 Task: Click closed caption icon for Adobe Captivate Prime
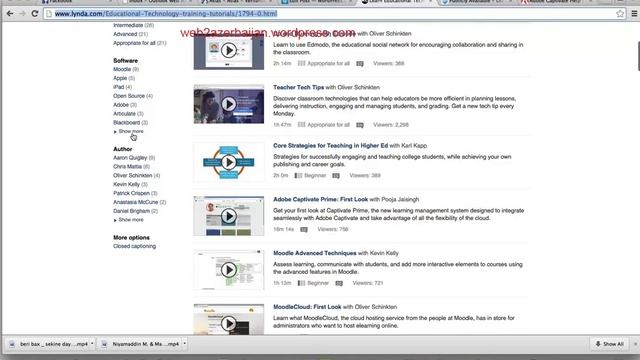(304, 229)
